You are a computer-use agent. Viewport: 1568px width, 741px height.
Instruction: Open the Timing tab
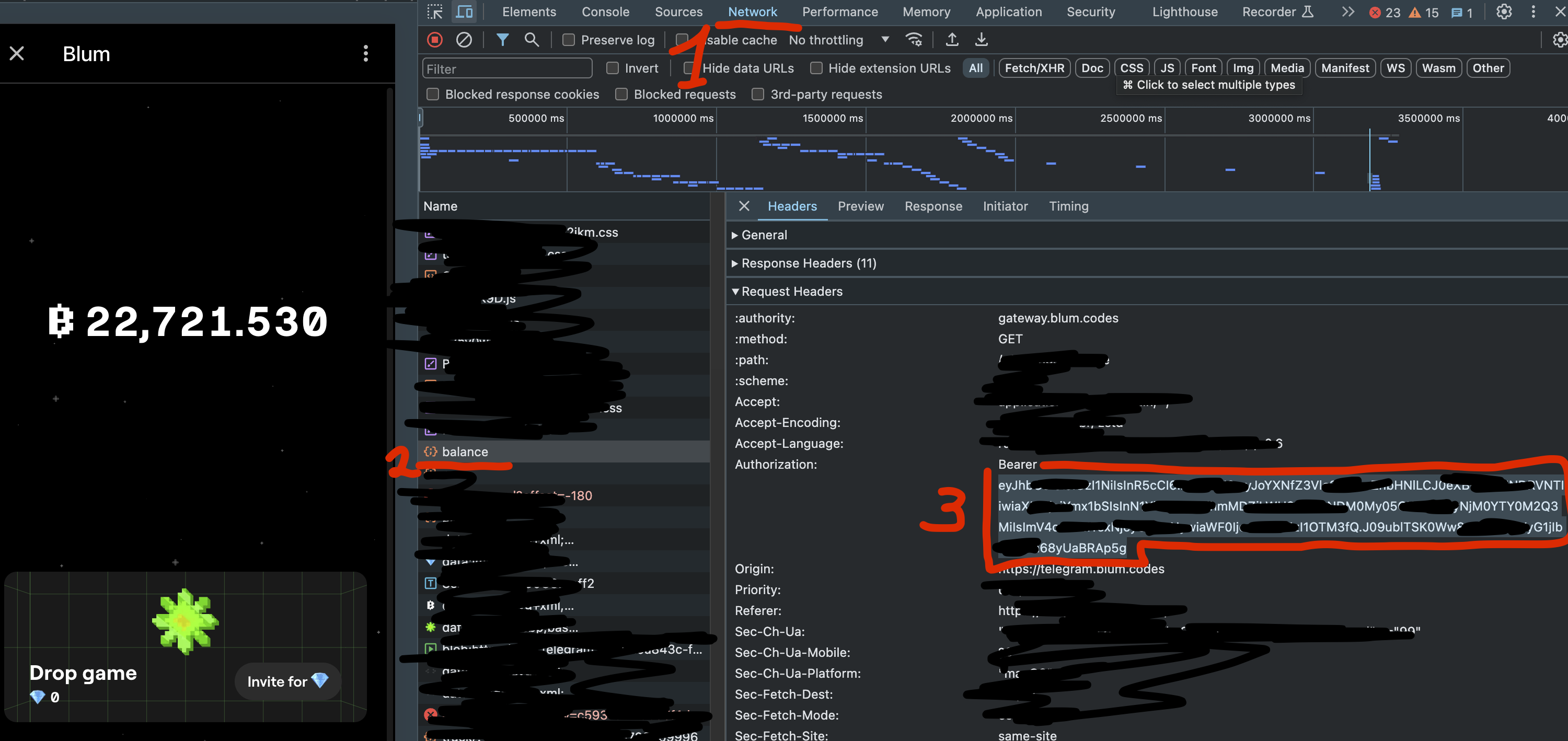point(1068,206)
